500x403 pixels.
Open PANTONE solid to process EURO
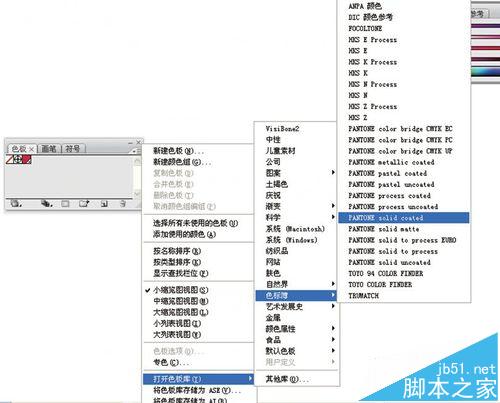click(402, 240)
